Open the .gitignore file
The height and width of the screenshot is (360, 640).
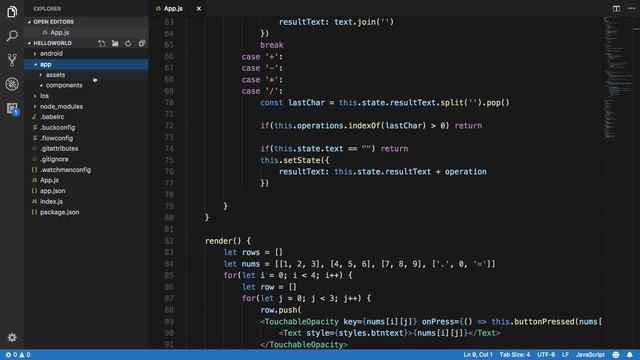[54, 159]
